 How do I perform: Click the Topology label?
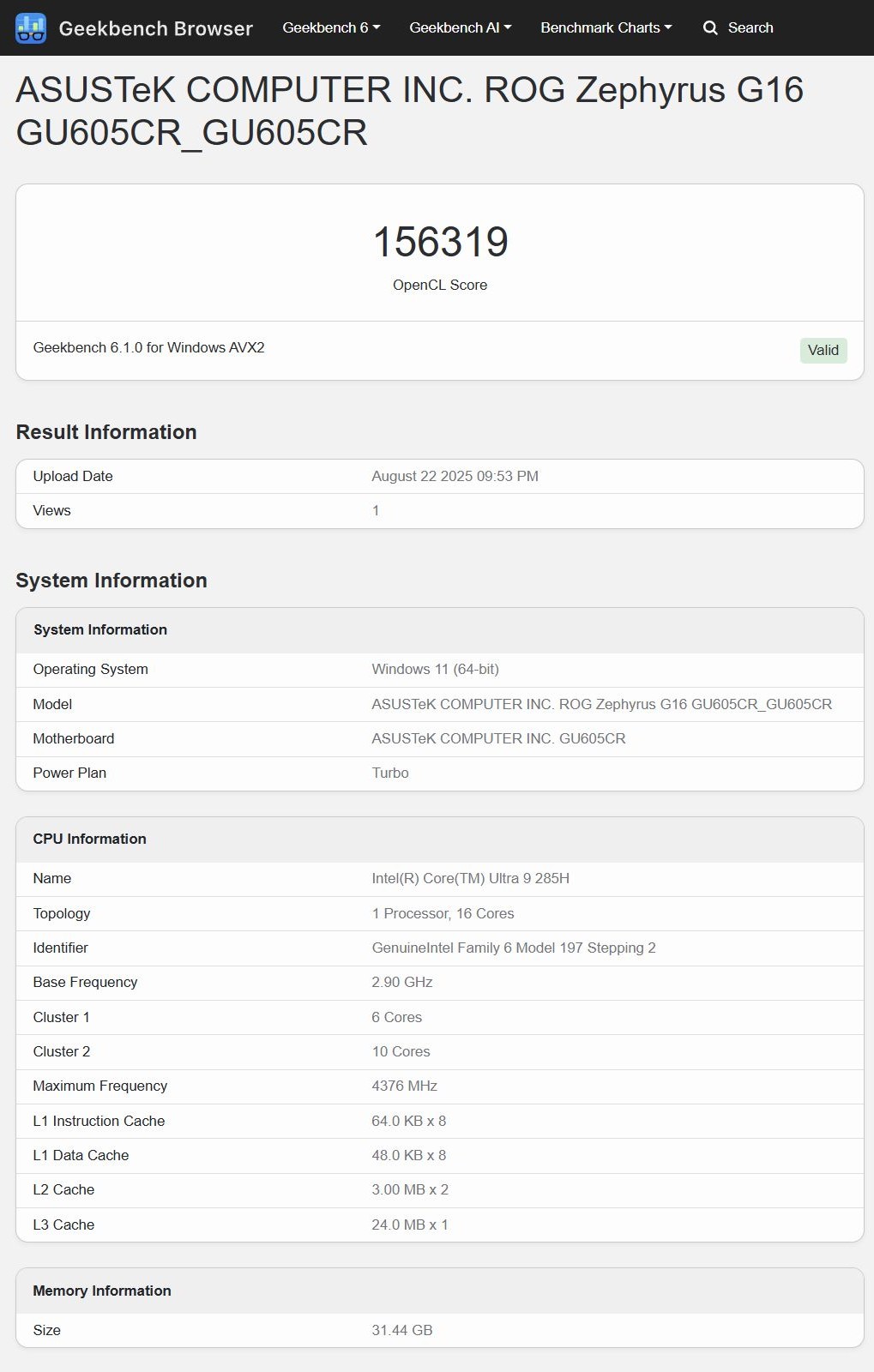click(61, 913)
